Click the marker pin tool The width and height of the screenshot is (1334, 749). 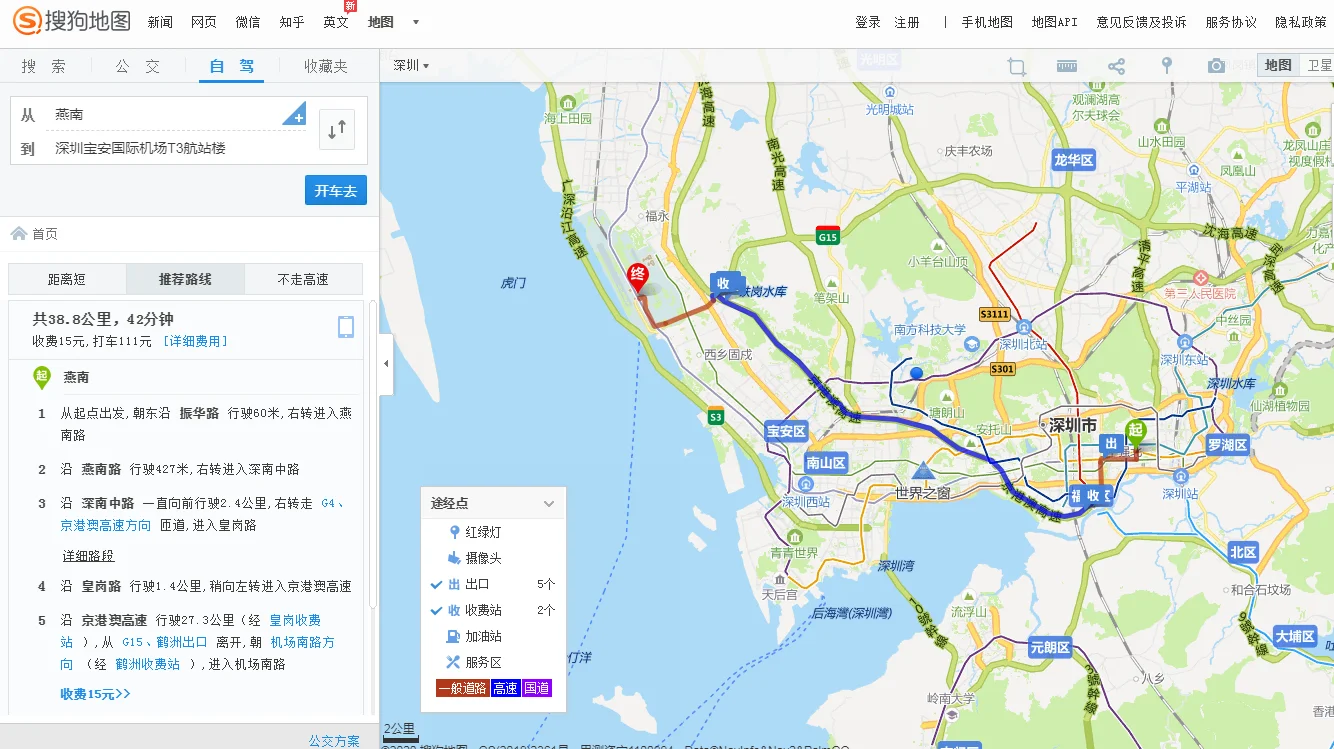(1166, 64)
